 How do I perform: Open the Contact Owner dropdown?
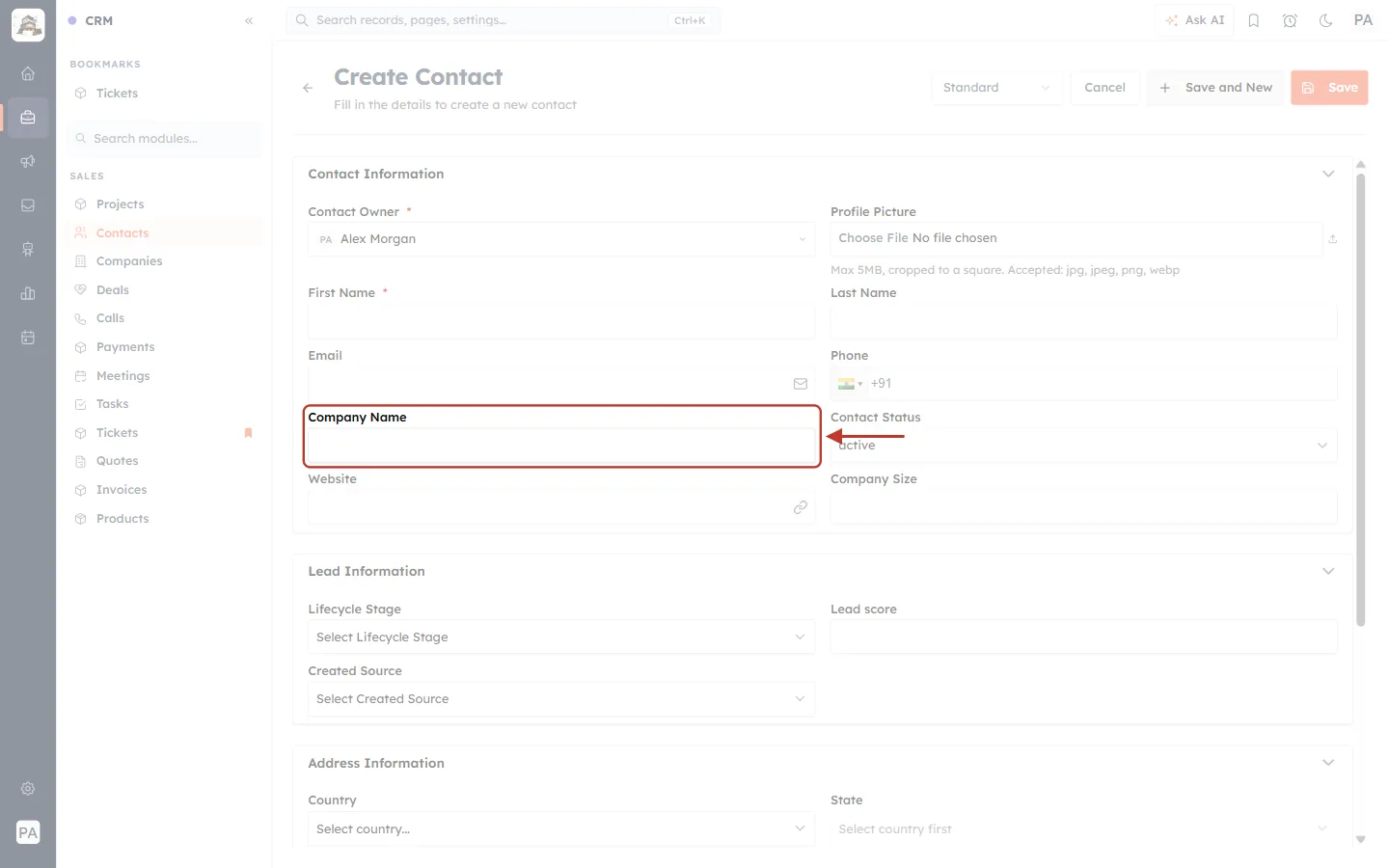click(x=561, y=239)
